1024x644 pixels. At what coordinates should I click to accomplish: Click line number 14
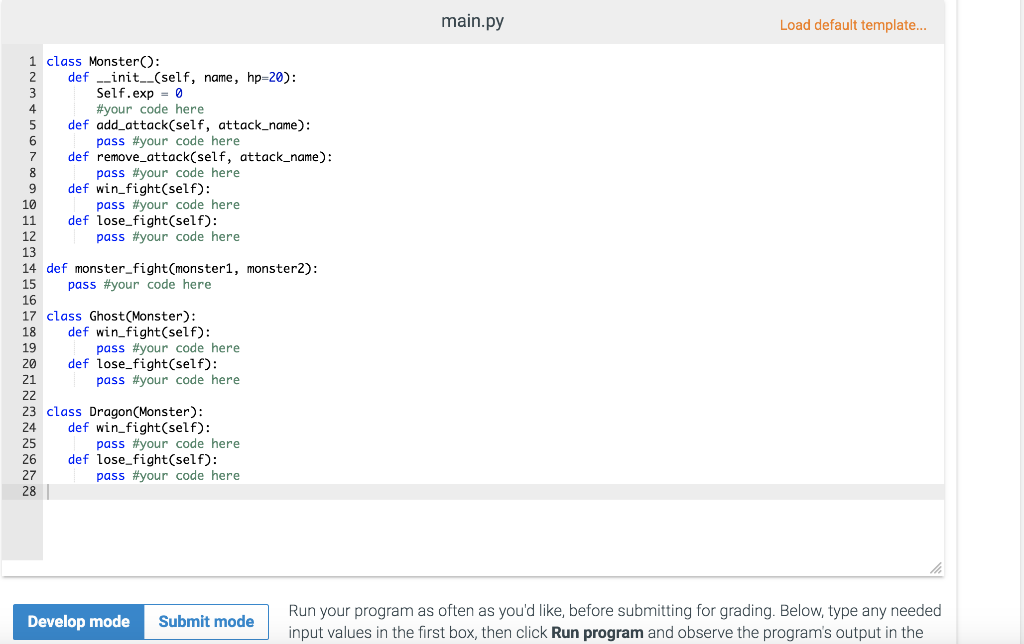click(29, 268)
